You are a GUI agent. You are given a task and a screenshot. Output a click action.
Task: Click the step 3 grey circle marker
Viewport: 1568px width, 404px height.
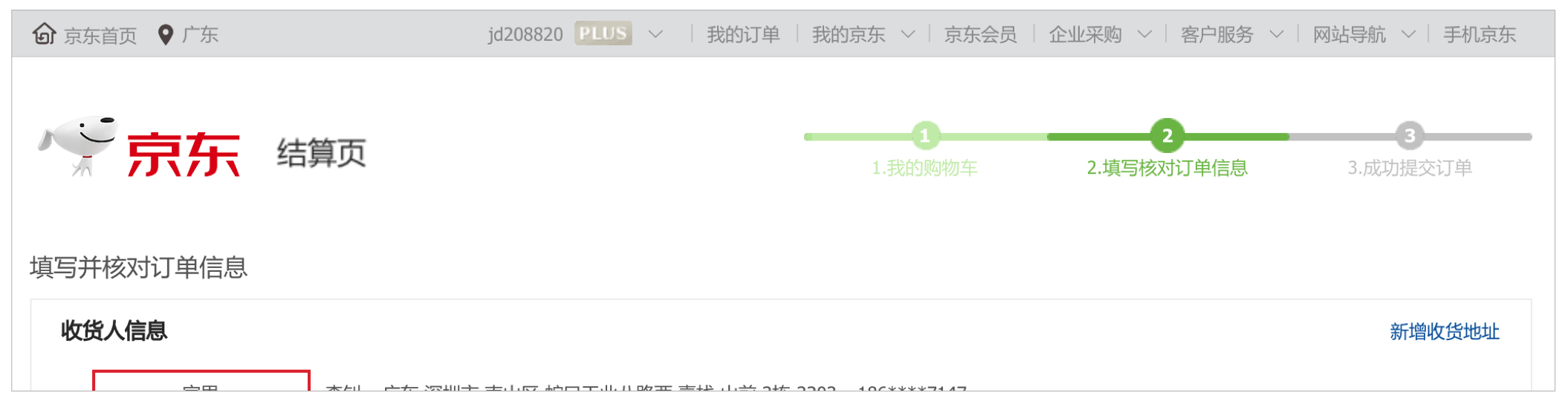[x=1410, y=136]
